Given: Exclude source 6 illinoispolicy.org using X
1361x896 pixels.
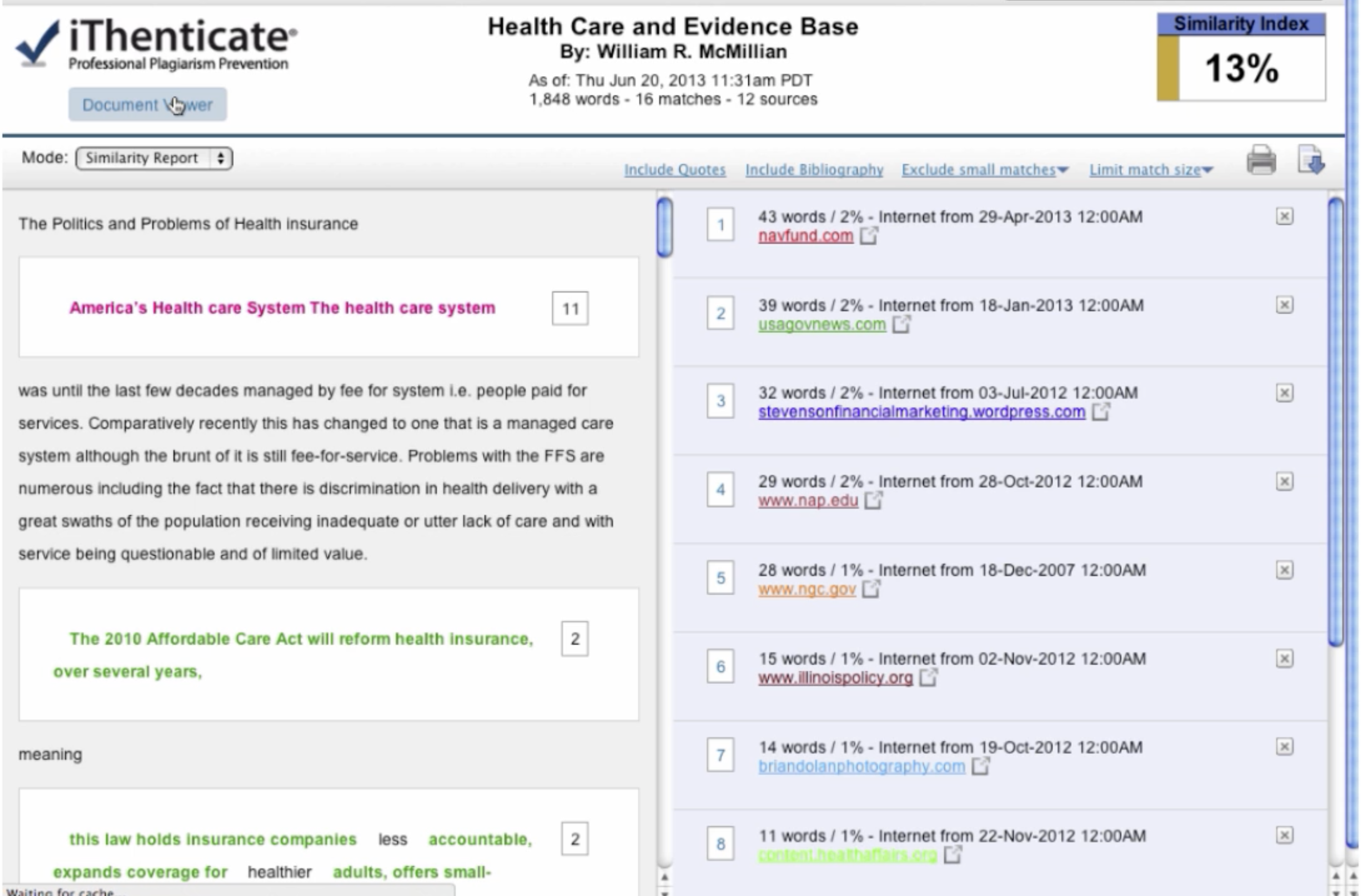Looking at the screenshot, I should click(x=1284, y=659).
